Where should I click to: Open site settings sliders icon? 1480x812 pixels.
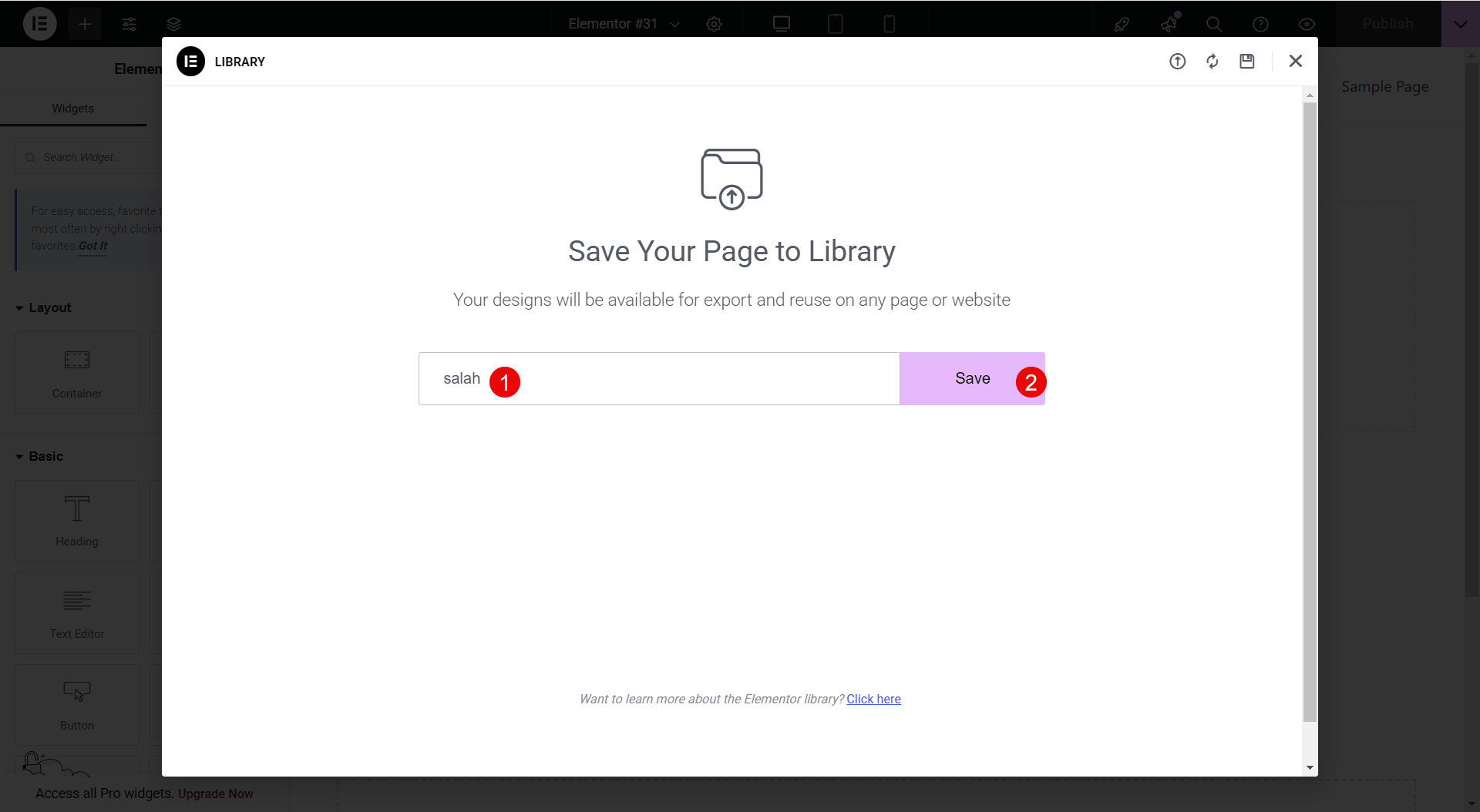[x=129, y=24]
